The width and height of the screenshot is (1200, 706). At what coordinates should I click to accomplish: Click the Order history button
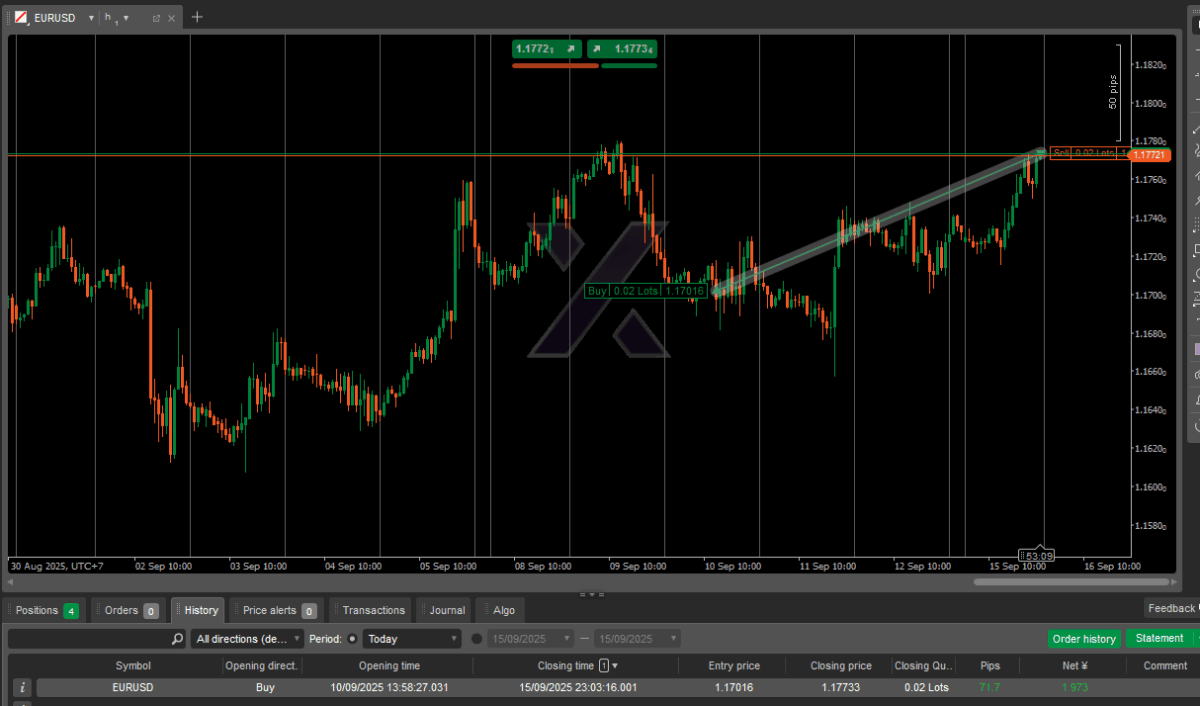point(1084,638)
